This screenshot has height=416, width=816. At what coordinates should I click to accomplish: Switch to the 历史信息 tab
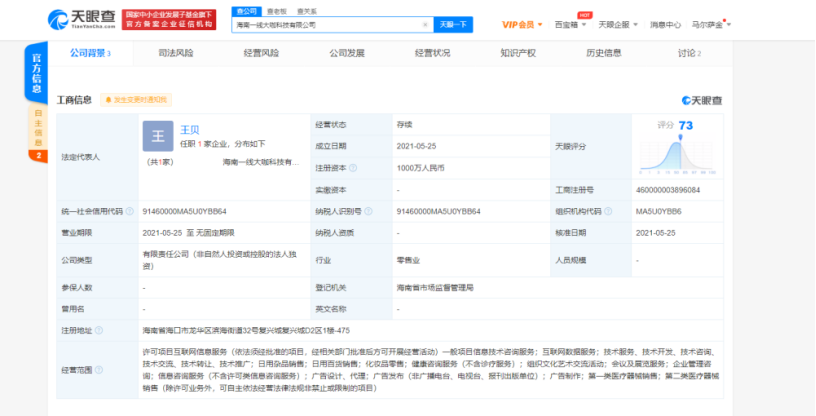[604, 53]
